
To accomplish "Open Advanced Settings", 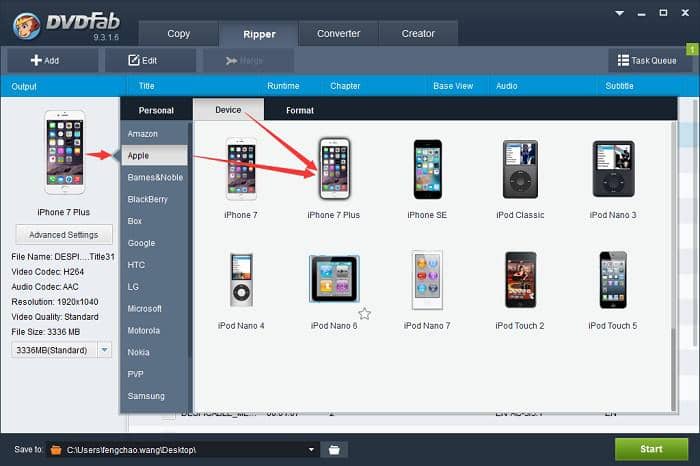I will click(x=64, y=235).
